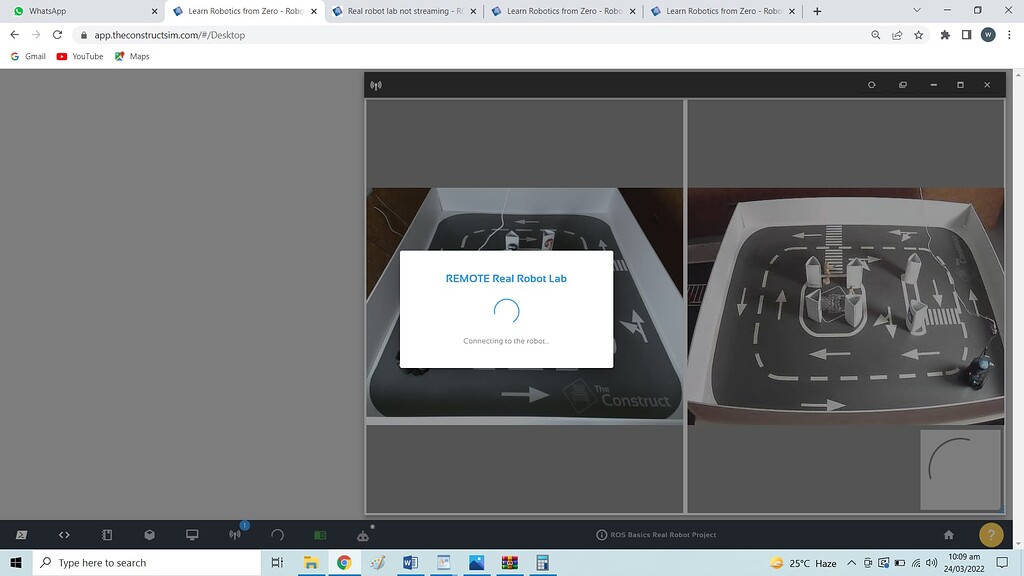
Task: Open Task View on the taskbar
Action: pyautogui.click(x=277, y=562)
